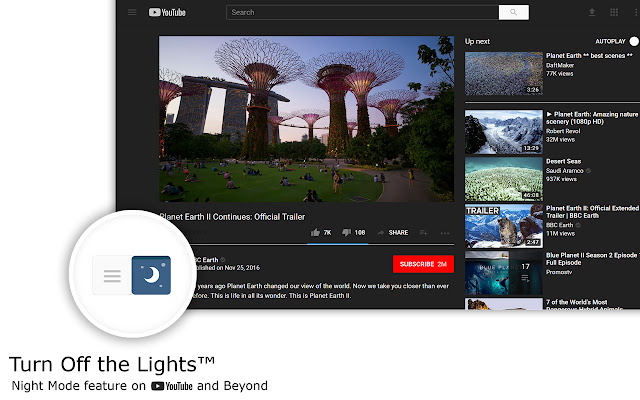Click 'Planet Earth II: Official Extended Trailer' title

click(593, 212)
